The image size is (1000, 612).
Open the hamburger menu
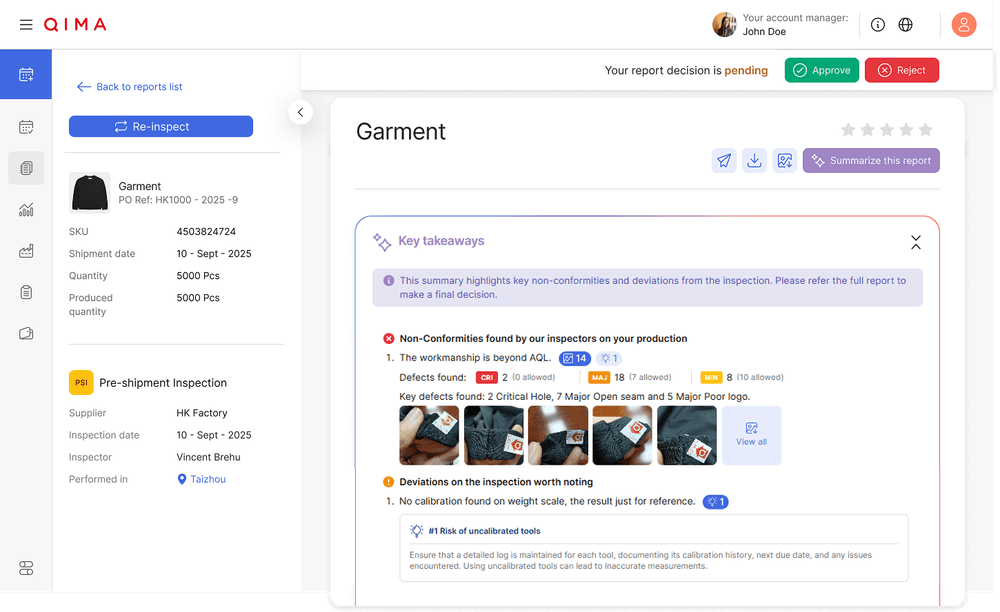(x=26, y=24)
